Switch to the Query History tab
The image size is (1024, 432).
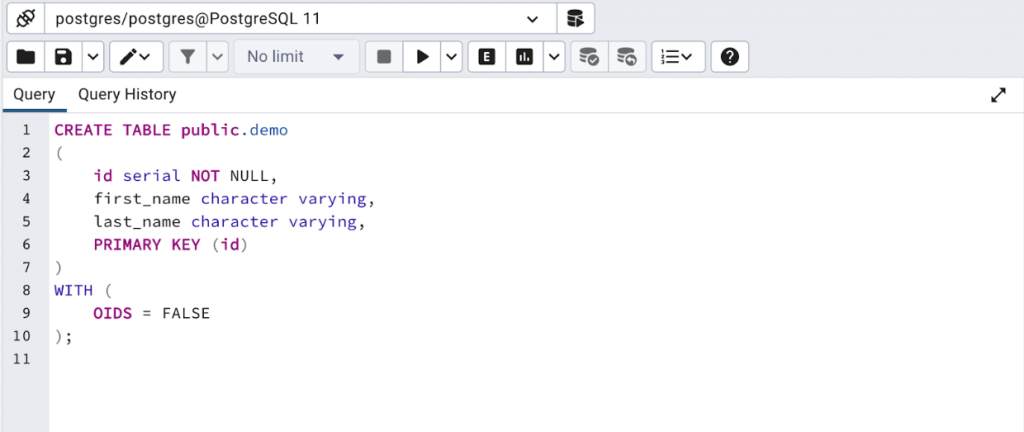point(127,95)
